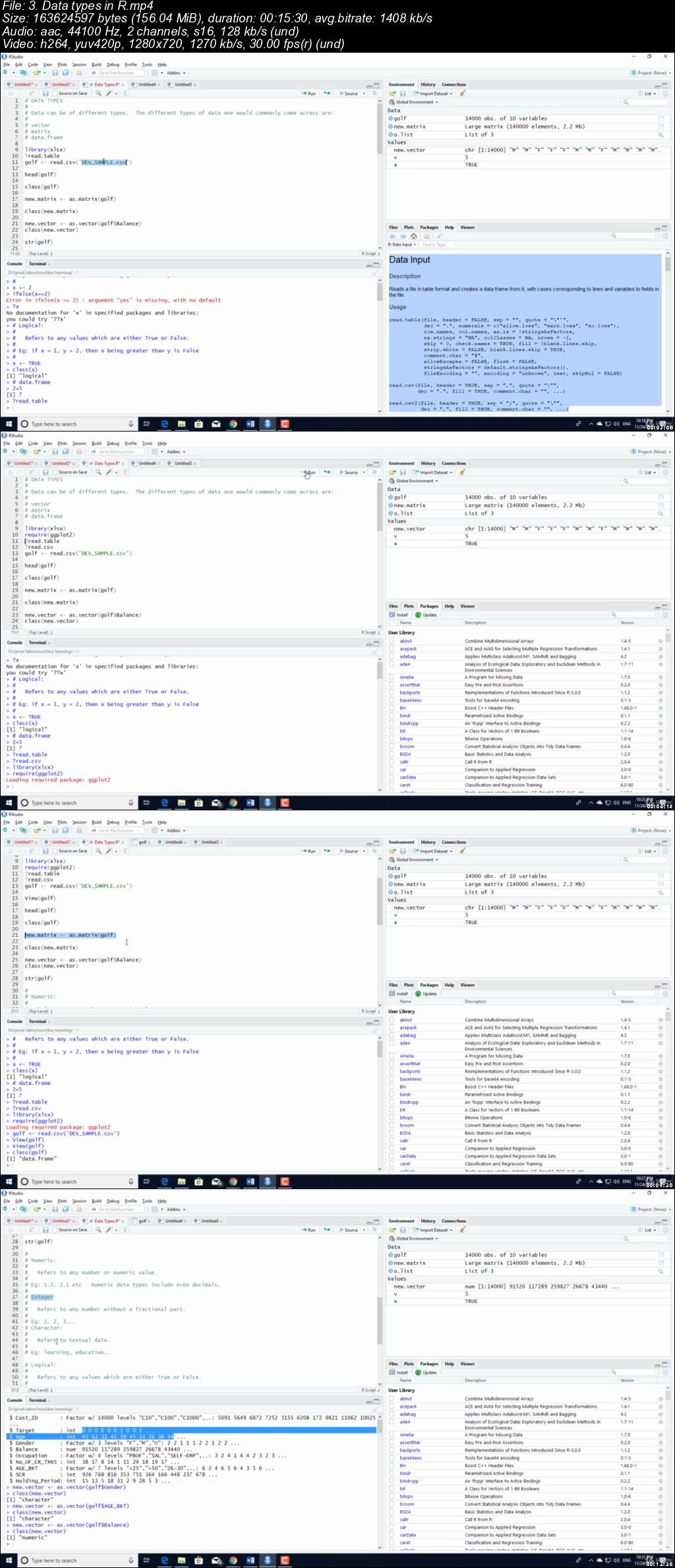The image size is (675, 1568).
Task: Open the Addins dropdown in the 00:03:08 frame
Action: pyautogui.click(x=175, y=73)
